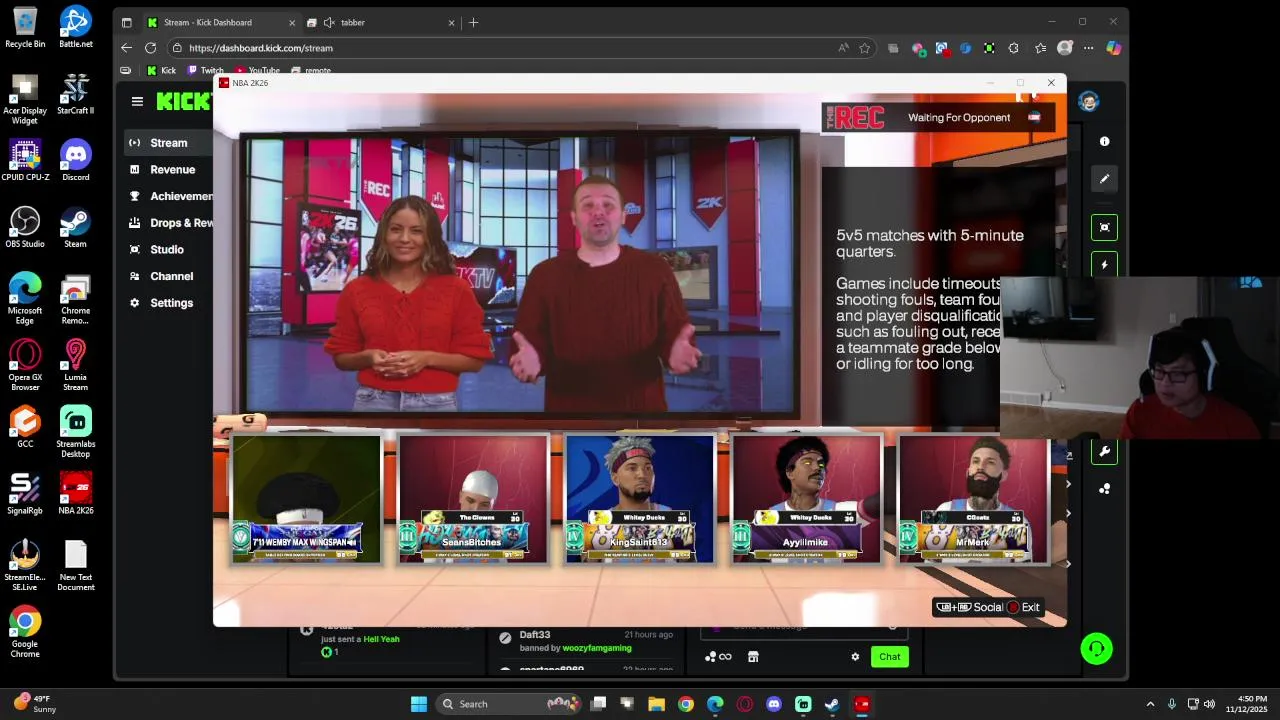Select the MrMerk player card
The image size is (1280, 720).
point(973,499)
